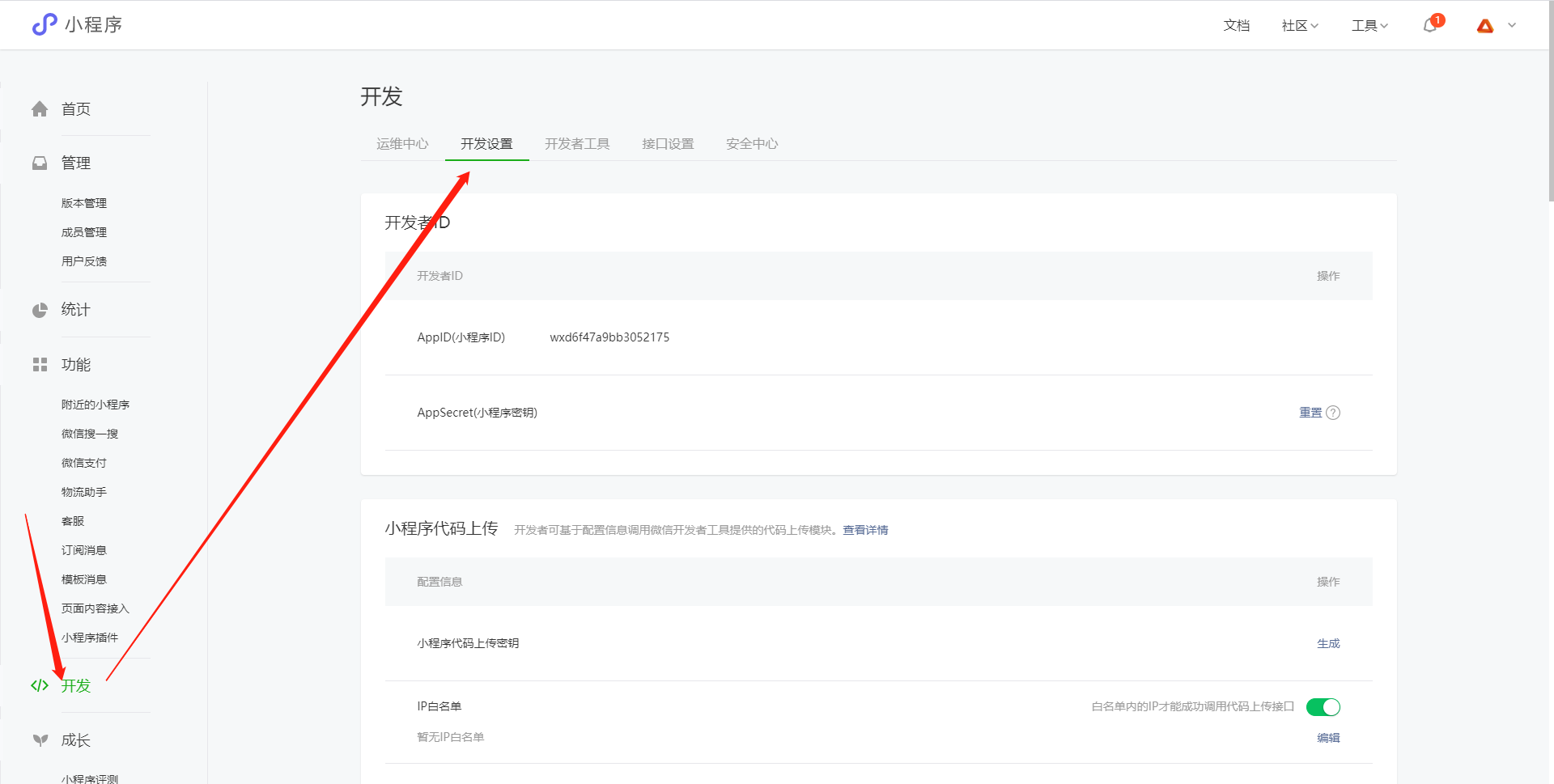The width and height of the screenshot is (1554, 784).
Task: Open the 安全中心 tab
Action: 752,144
